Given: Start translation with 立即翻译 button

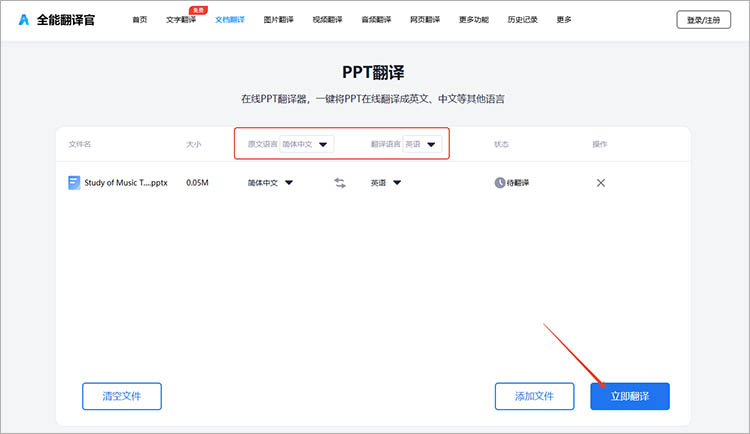Looking at the screenshot, I should click(x=630, y=396).
